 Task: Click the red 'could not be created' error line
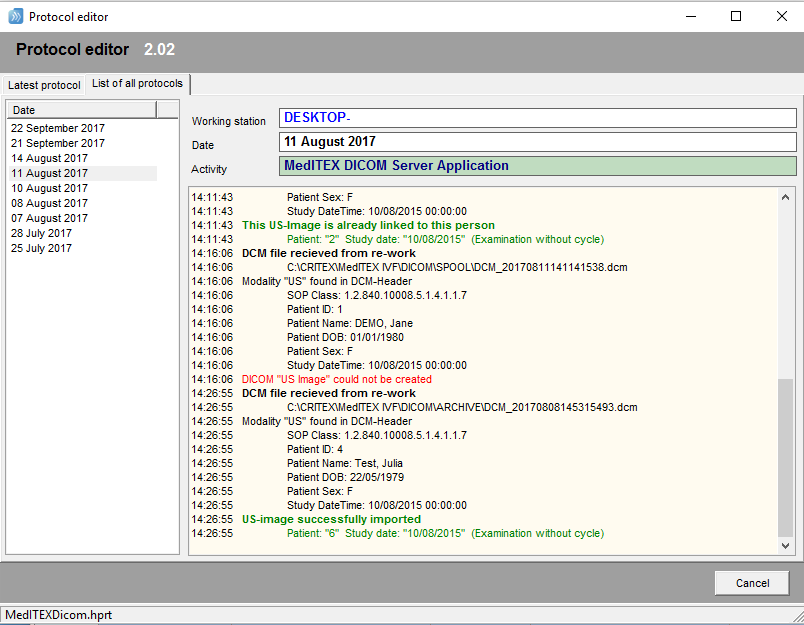(337, 379)
